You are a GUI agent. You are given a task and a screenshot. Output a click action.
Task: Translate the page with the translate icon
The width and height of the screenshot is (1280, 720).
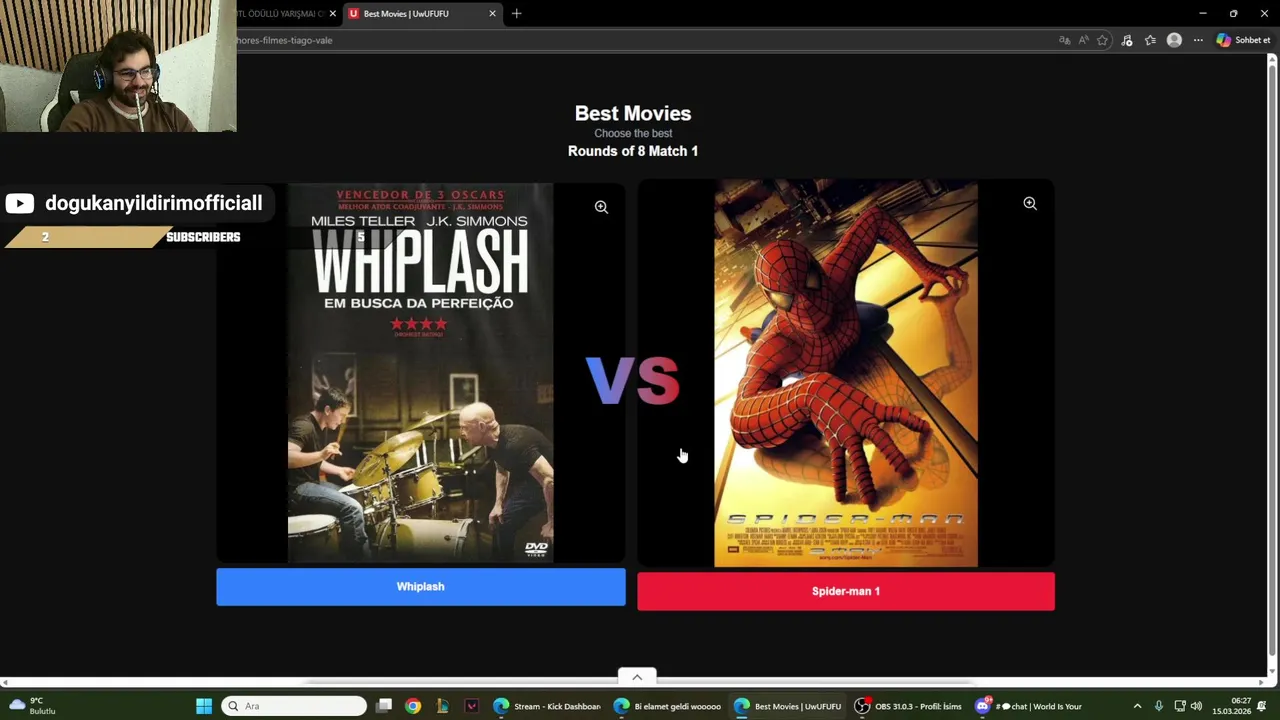click(1064, 40)
